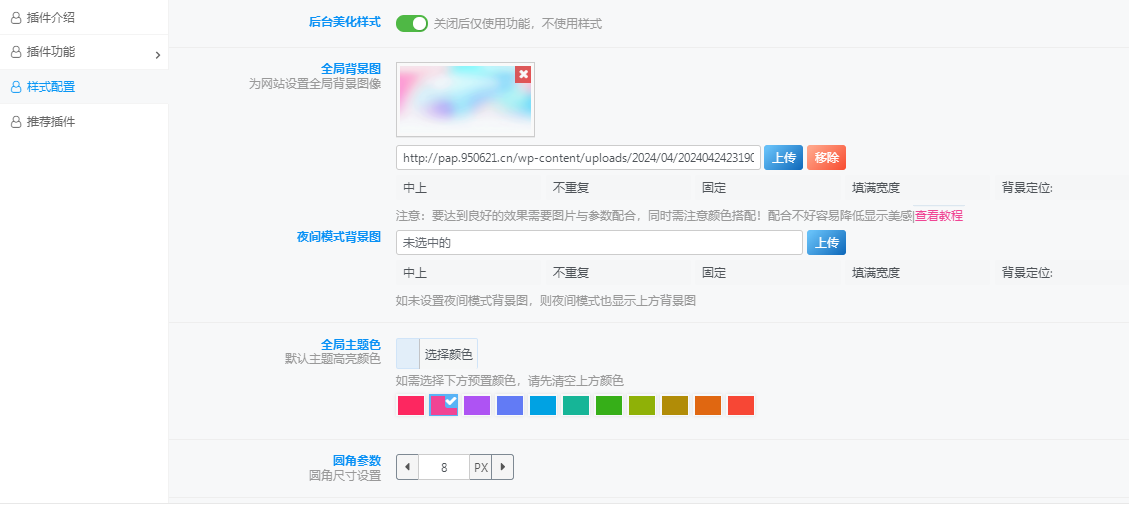Select the teal preset color
The height and width of the screenshot is (506, 1129).
click(576, 405)
